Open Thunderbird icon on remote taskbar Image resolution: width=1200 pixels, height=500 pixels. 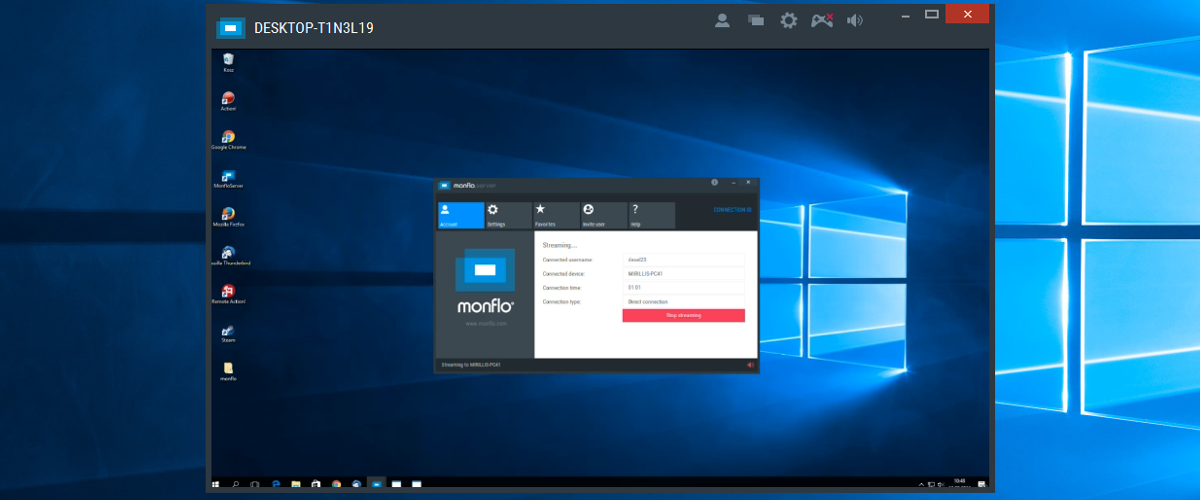(x=356, y=484)
